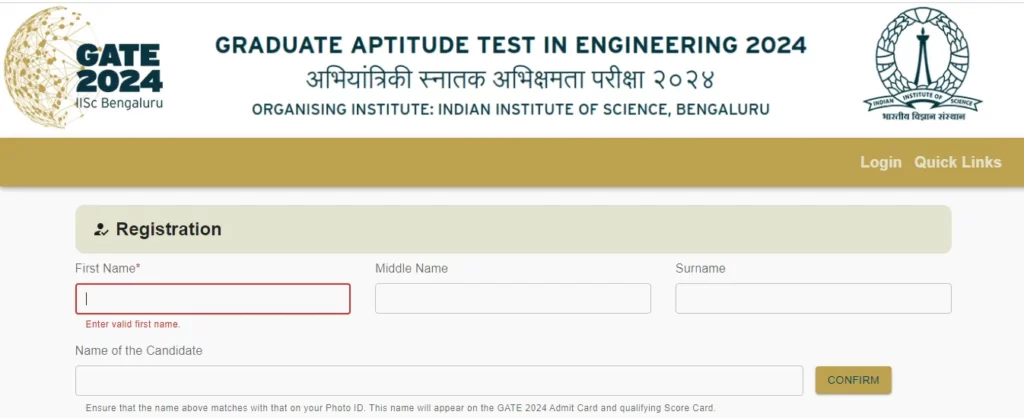Open the Quick Links menu

[957, 163]
